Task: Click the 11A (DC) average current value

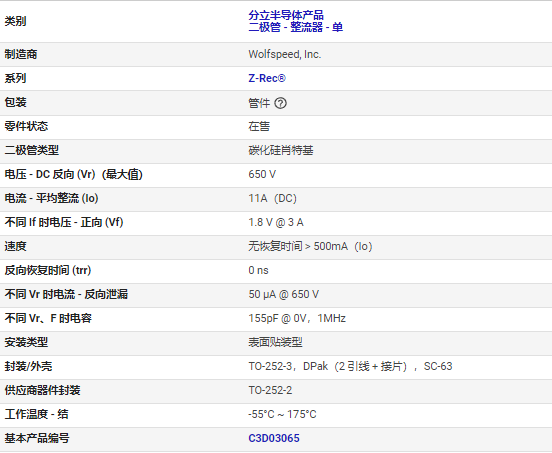Action: [x=272, y=198]
